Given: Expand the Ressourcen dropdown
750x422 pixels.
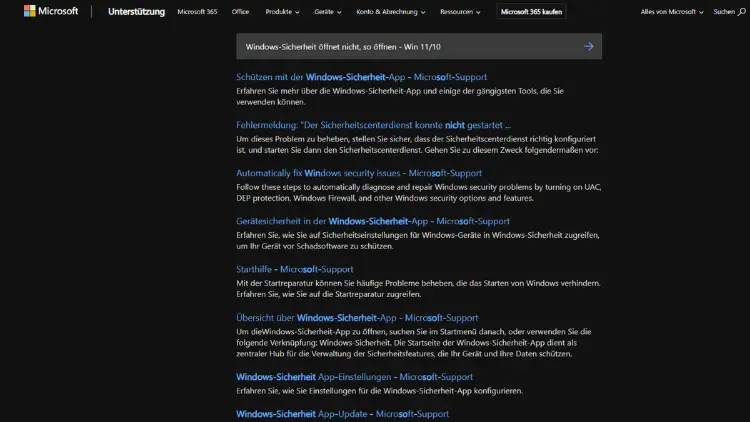Looking at the screenshot, I should (x=460, y=11).
